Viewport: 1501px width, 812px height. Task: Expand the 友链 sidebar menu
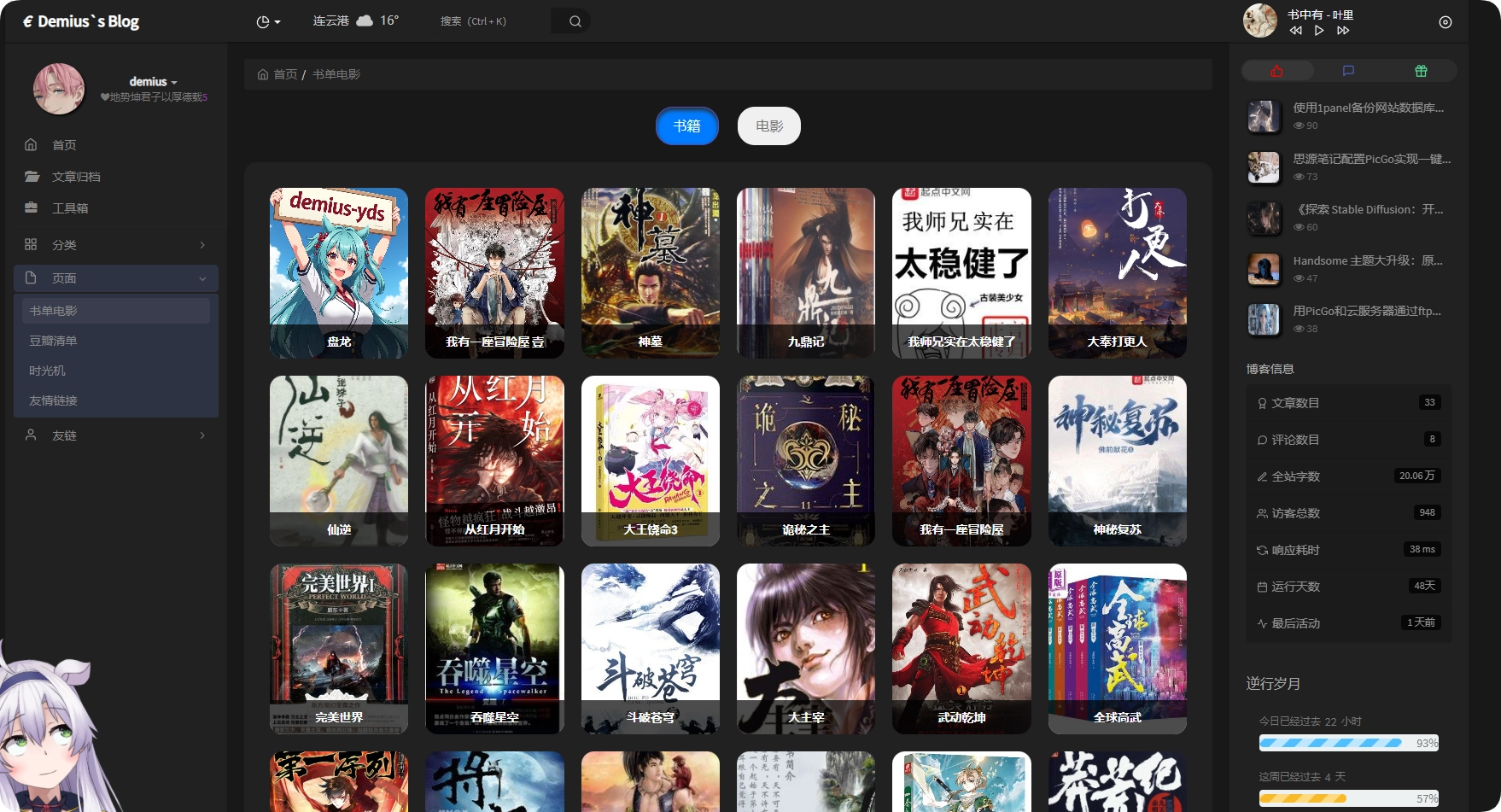tap(116, 435)
